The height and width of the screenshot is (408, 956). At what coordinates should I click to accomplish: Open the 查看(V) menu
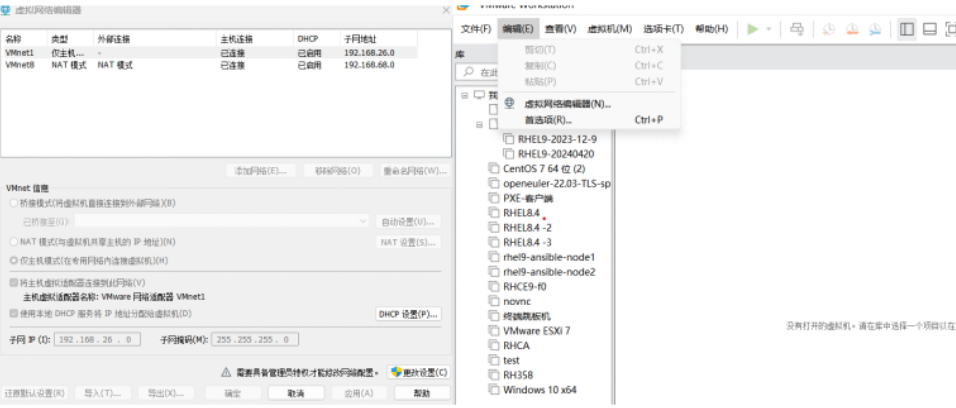coord(560,29)
